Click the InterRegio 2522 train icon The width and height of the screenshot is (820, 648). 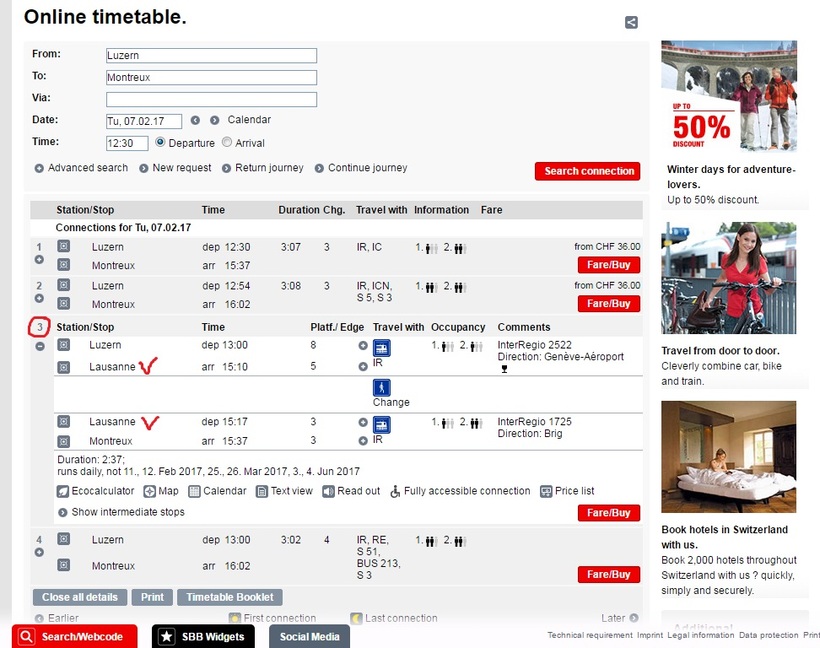pos(382,348)
